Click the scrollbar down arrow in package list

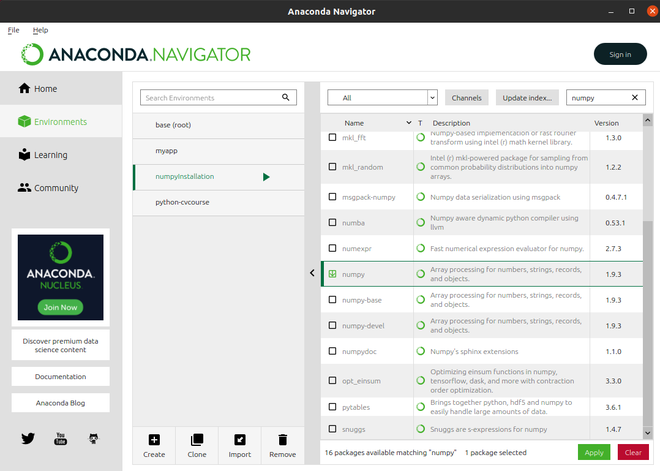point(648,433)
